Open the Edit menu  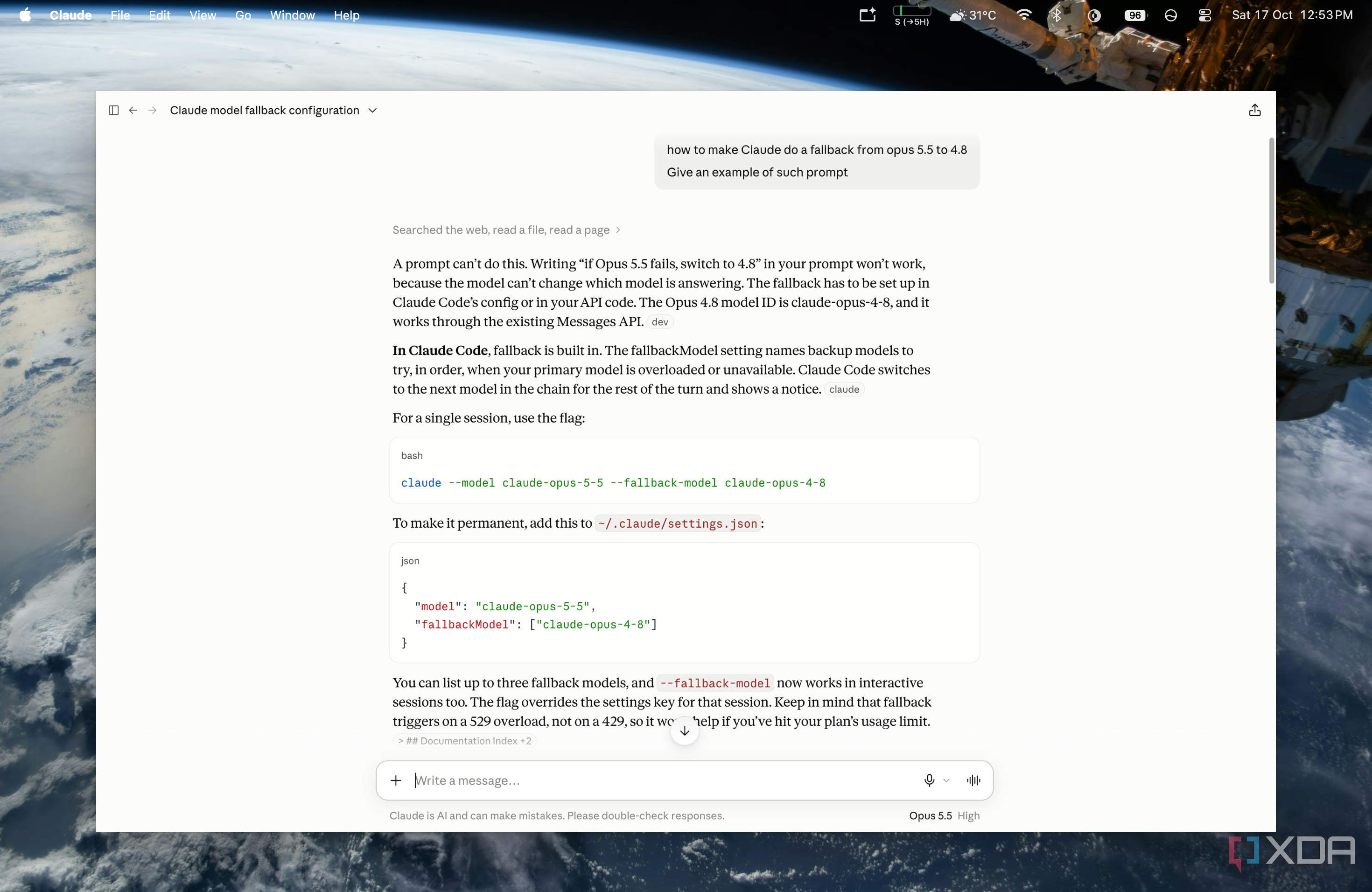pyautogui.click(x=160, y=15)
